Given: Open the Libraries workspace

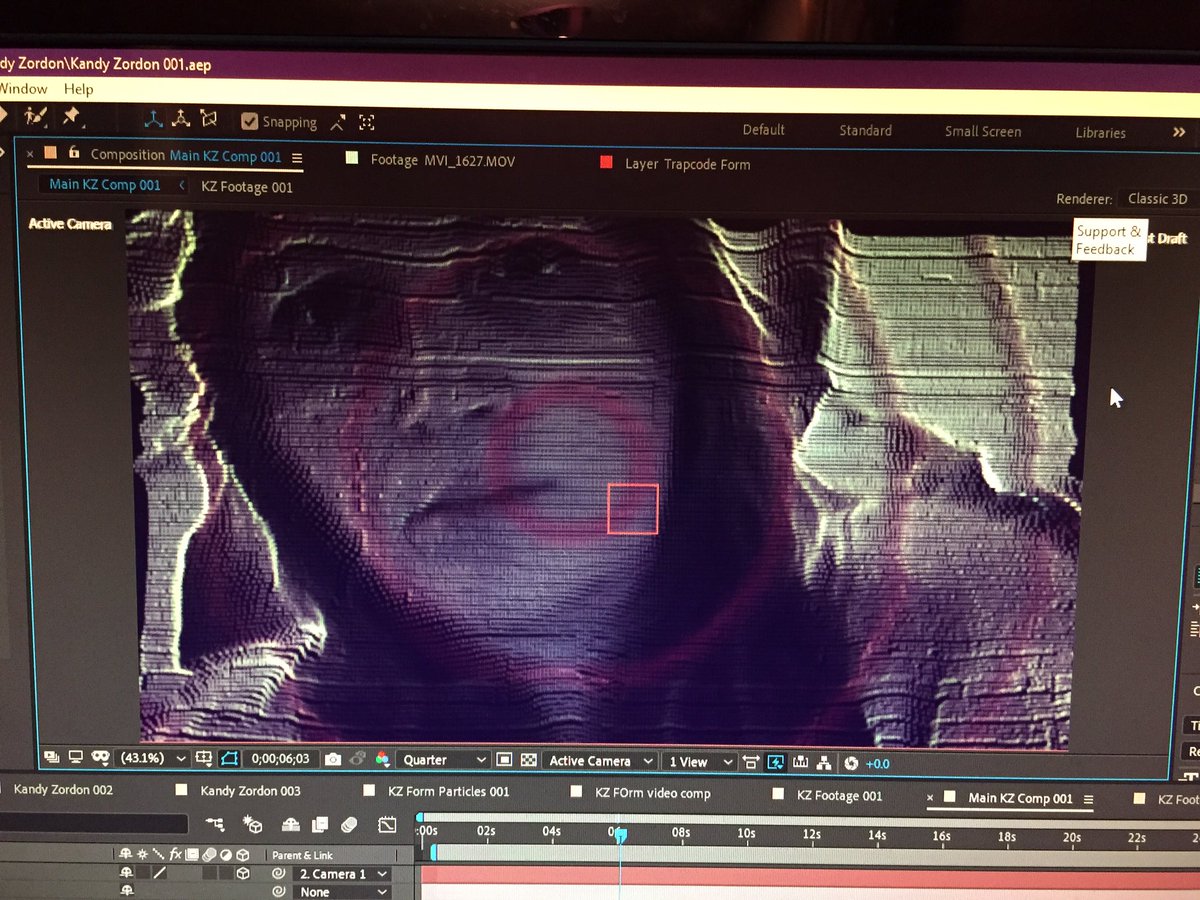Looking at the screenshot, I should click(x=1100, y=132).
